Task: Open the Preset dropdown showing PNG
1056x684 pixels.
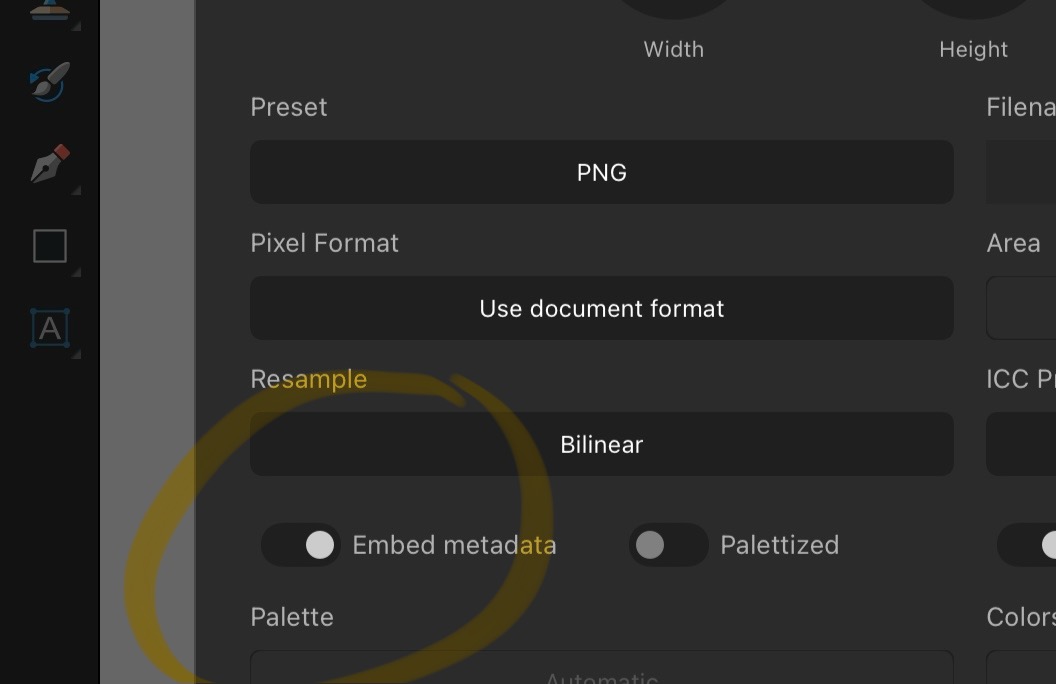Action: (x=601, y=172)
